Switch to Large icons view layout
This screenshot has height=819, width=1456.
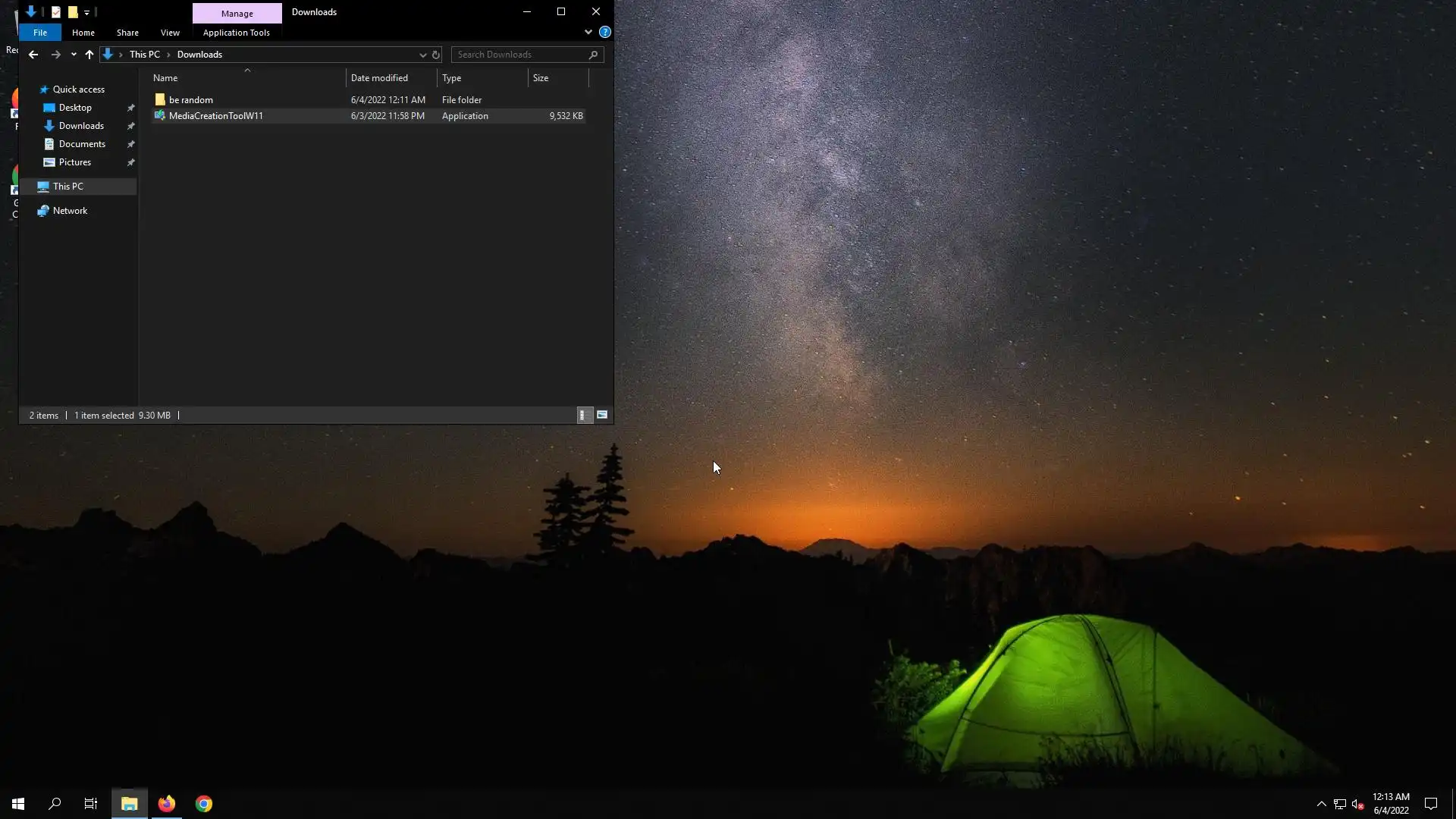[602, 415]
